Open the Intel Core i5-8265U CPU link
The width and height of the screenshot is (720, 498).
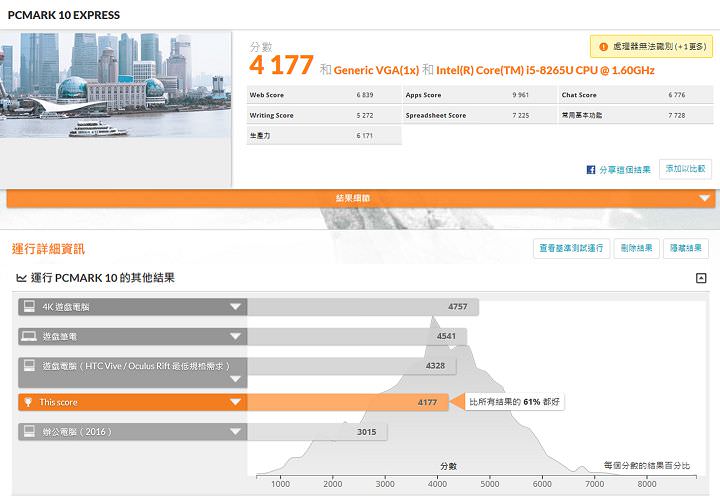[528, 70]
